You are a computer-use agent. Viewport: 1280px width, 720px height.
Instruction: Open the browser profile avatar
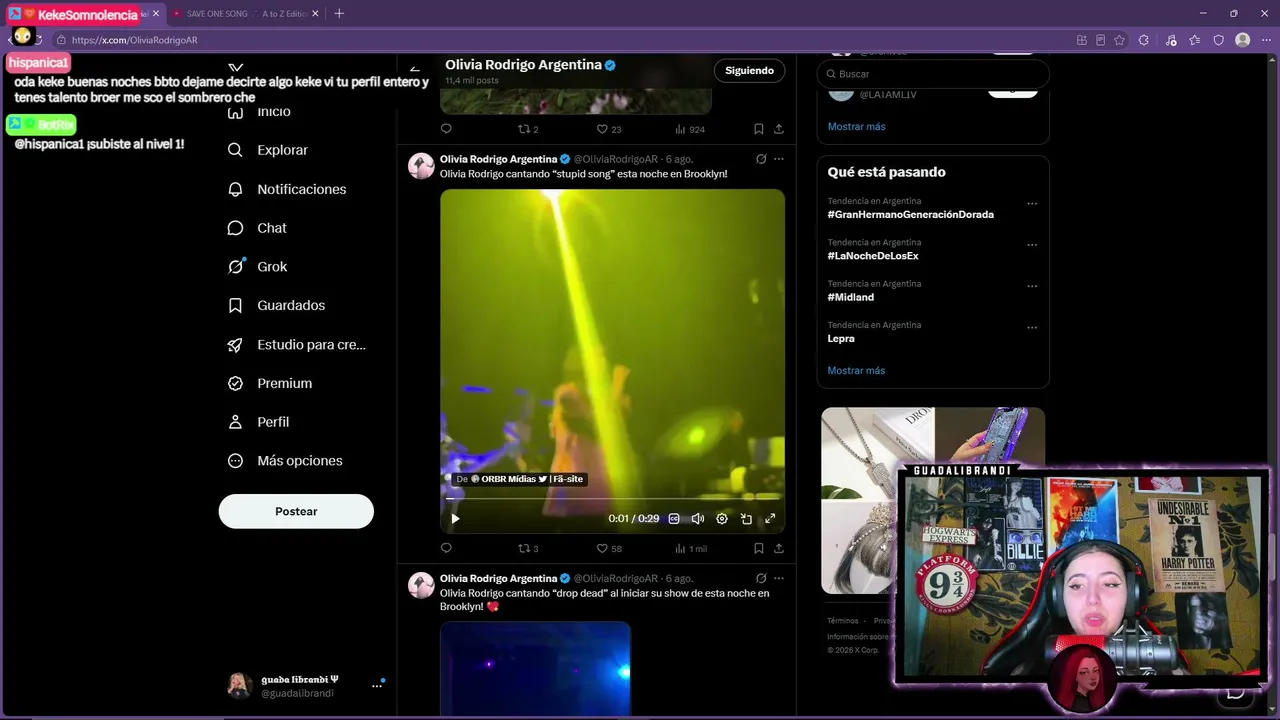pos(1242,40)
